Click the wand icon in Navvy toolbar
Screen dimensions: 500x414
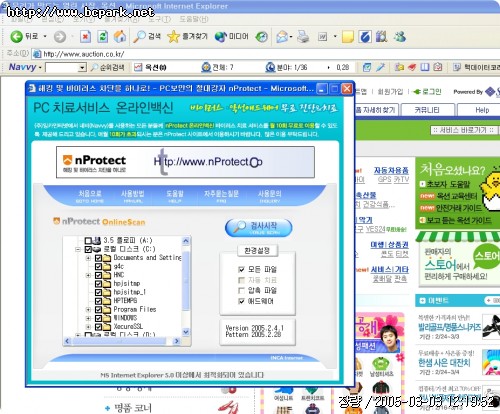coord(380,67)
